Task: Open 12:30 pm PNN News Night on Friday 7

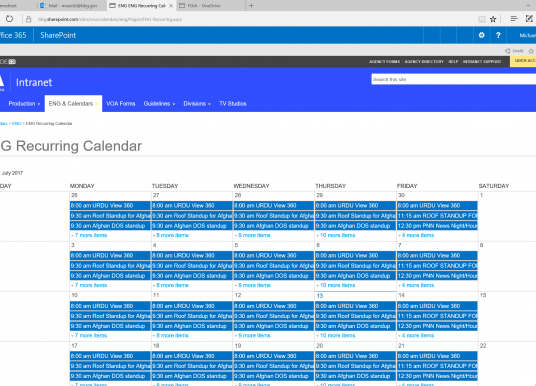Action: (x=437, y=276)
